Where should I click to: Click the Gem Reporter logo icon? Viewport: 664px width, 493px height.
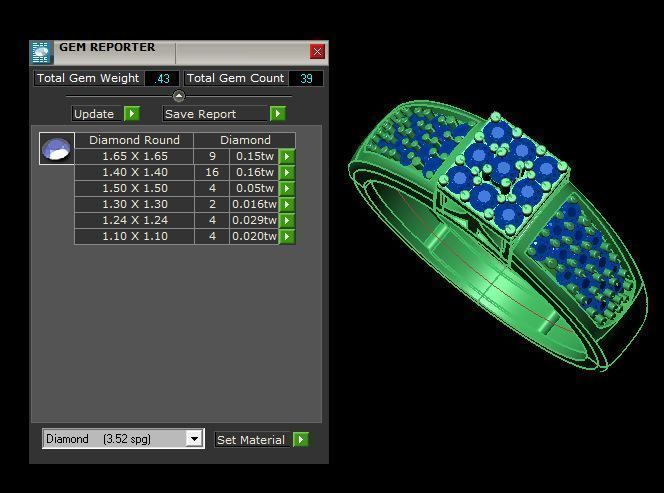coord(42,53)
